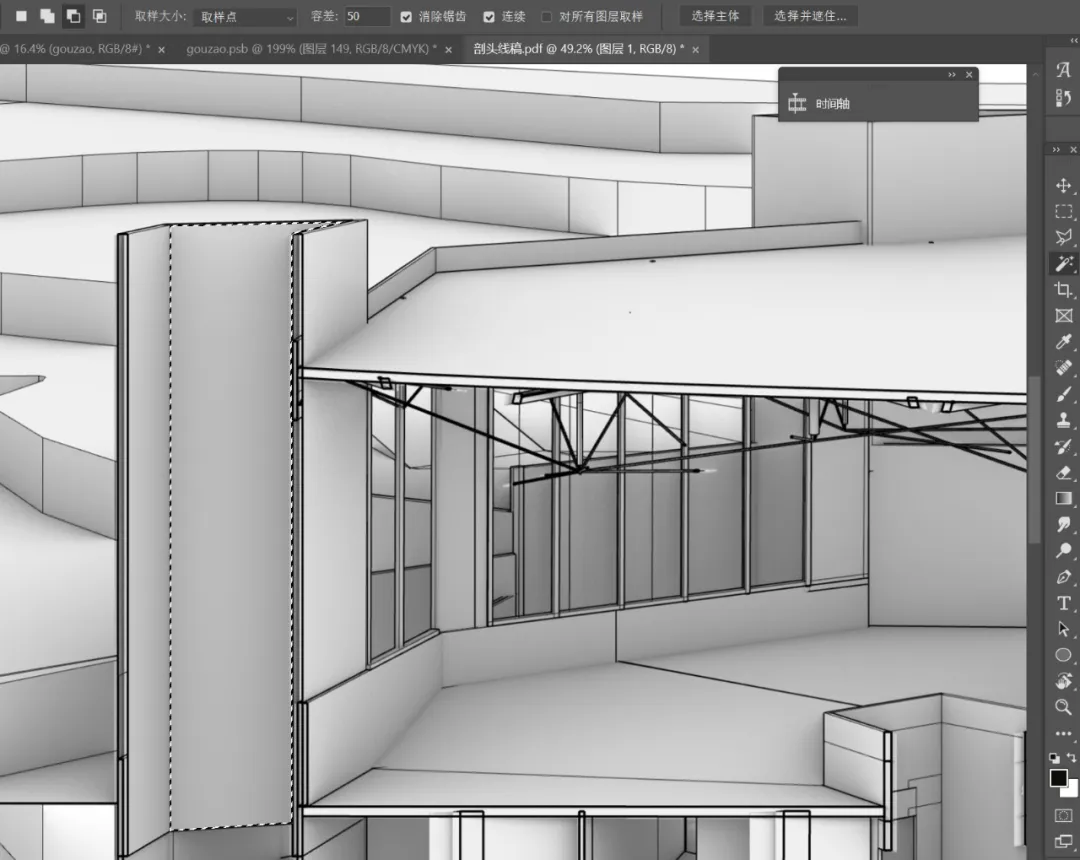
Task: Click the foreground color swatch
Action: pyautogui.click(x=1059, y=777)
